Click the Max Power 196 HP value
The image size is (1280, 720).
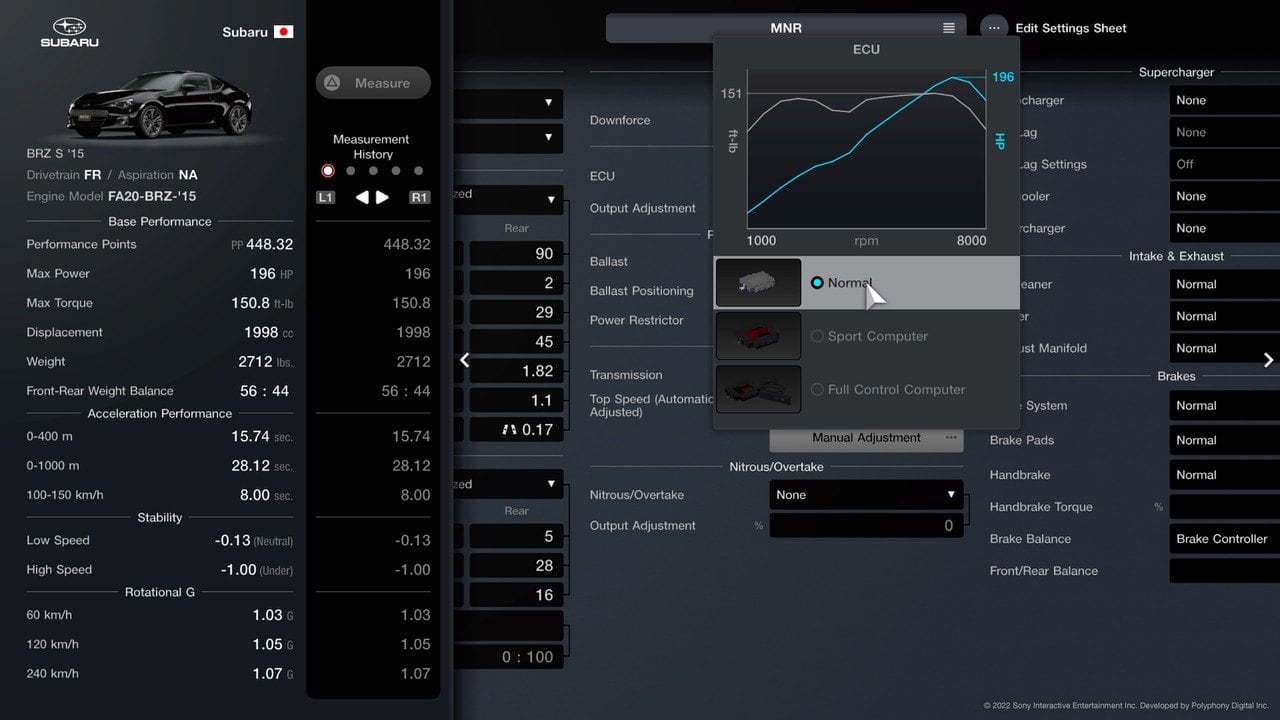pos(271,273)
